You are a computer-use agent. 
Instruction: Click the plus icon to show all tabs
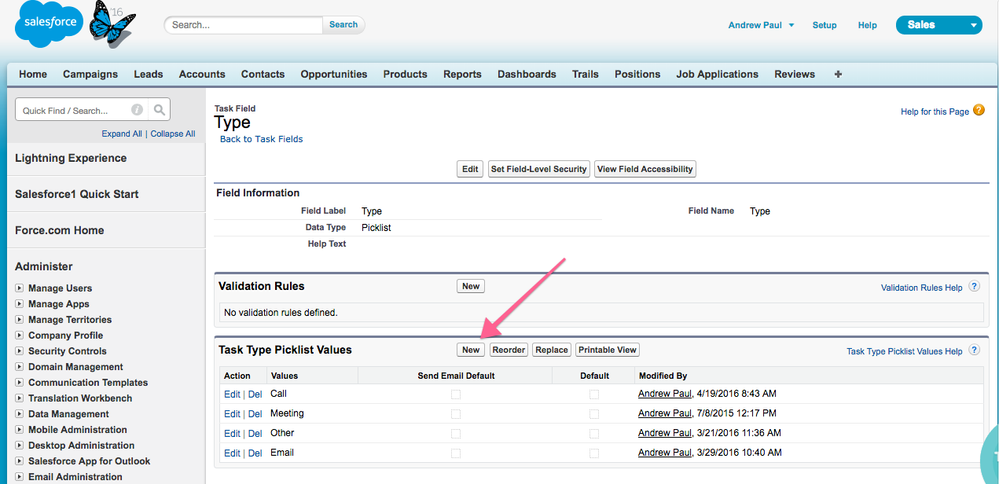coord(838,74)
